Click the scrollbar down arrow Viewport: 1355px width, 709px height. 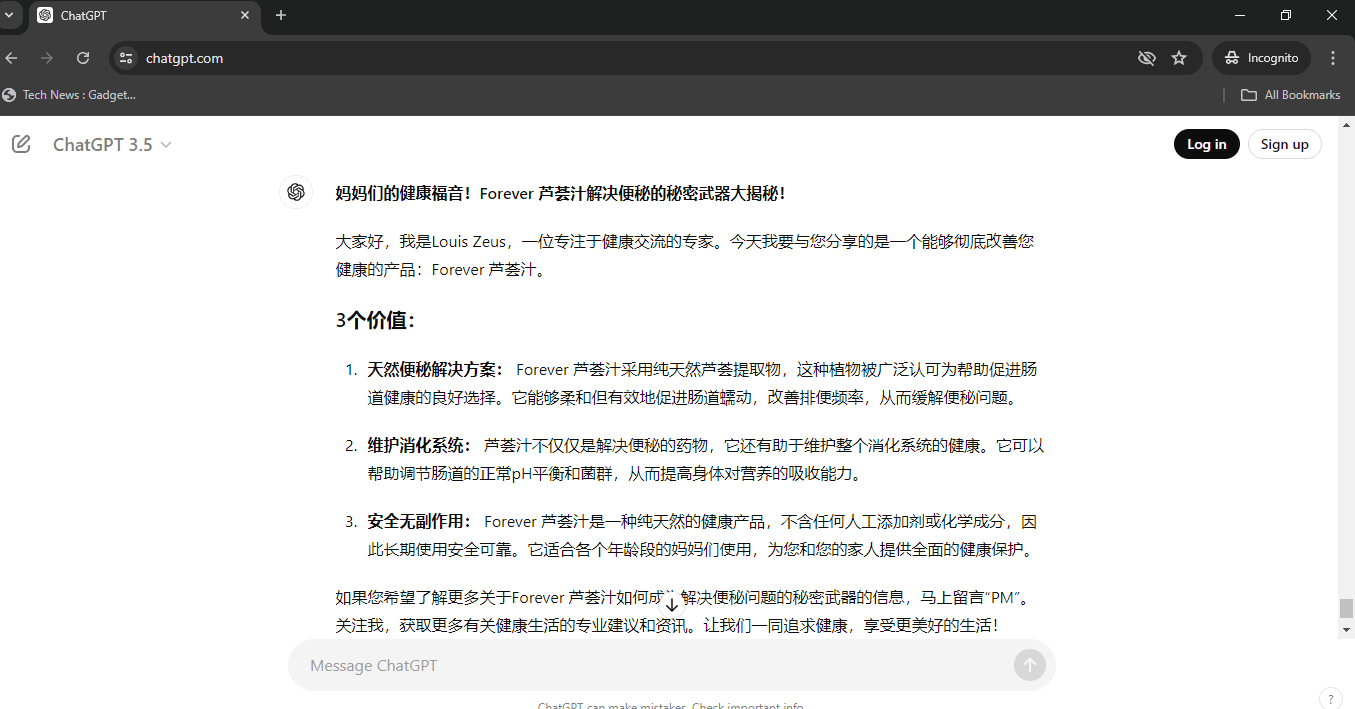pos(1346,629)
